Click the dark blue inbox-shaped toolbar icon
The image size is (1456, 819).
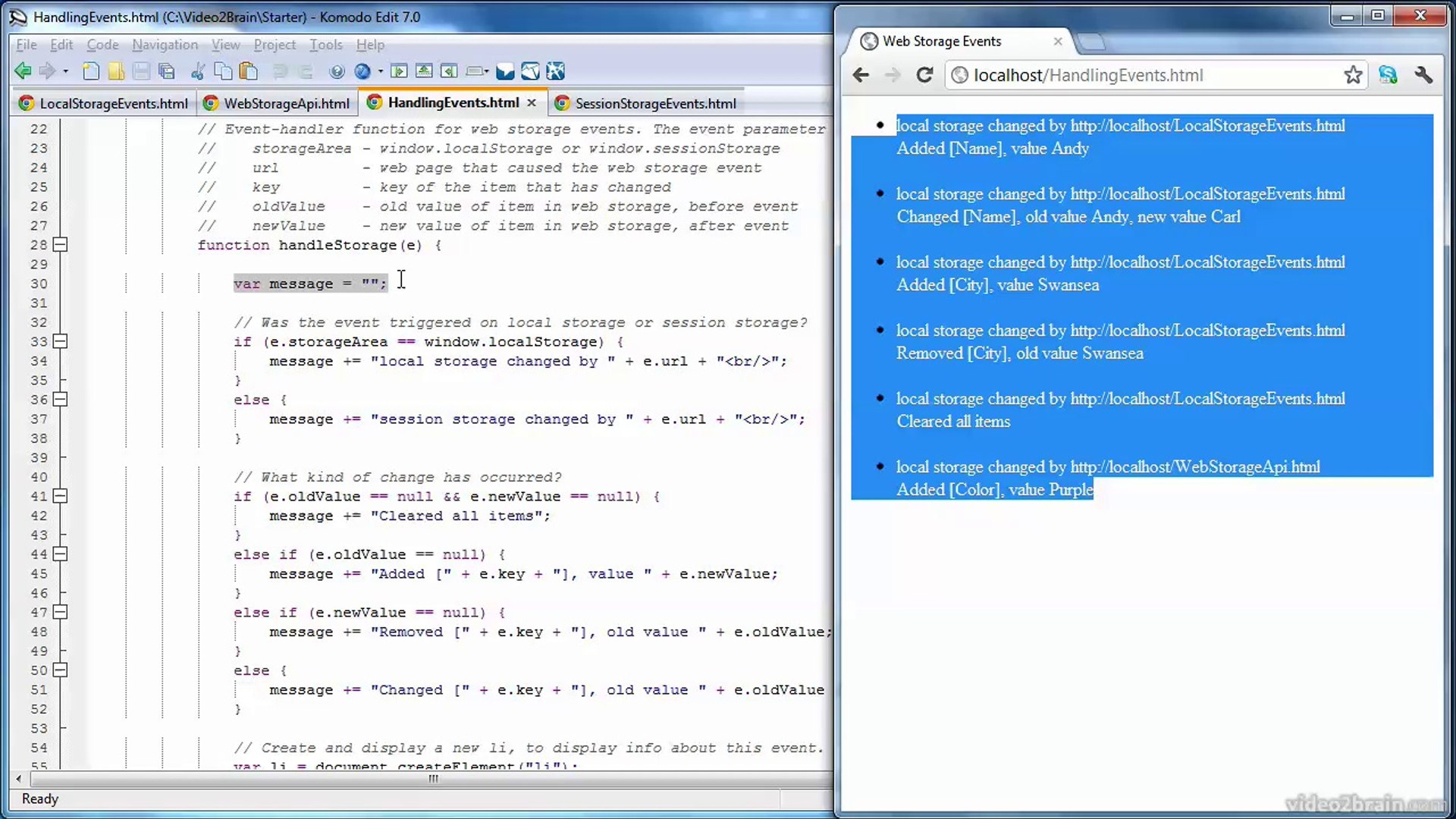point(505,71)
